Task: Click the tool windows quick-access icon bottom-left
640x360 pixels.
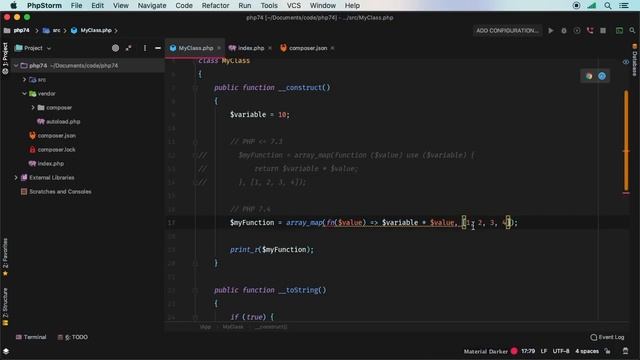Action: point(6,351)
